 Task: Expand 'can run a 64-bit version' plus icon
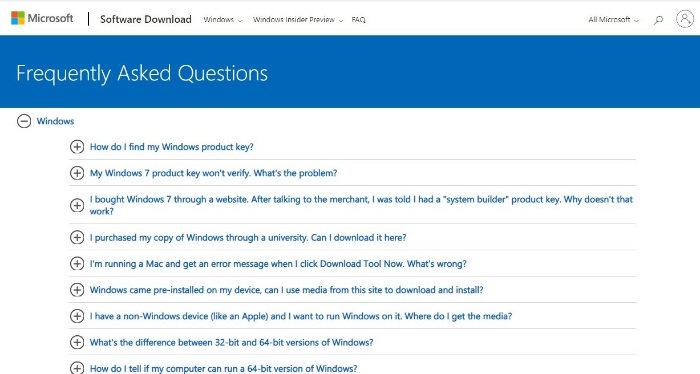click(x=77, y=368)
